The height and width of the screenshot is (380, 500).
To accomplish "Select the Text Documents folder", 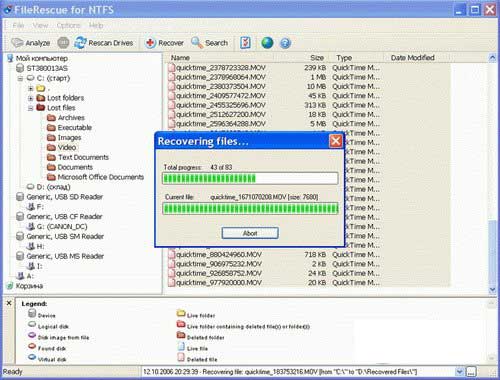I will coord(83,157).
